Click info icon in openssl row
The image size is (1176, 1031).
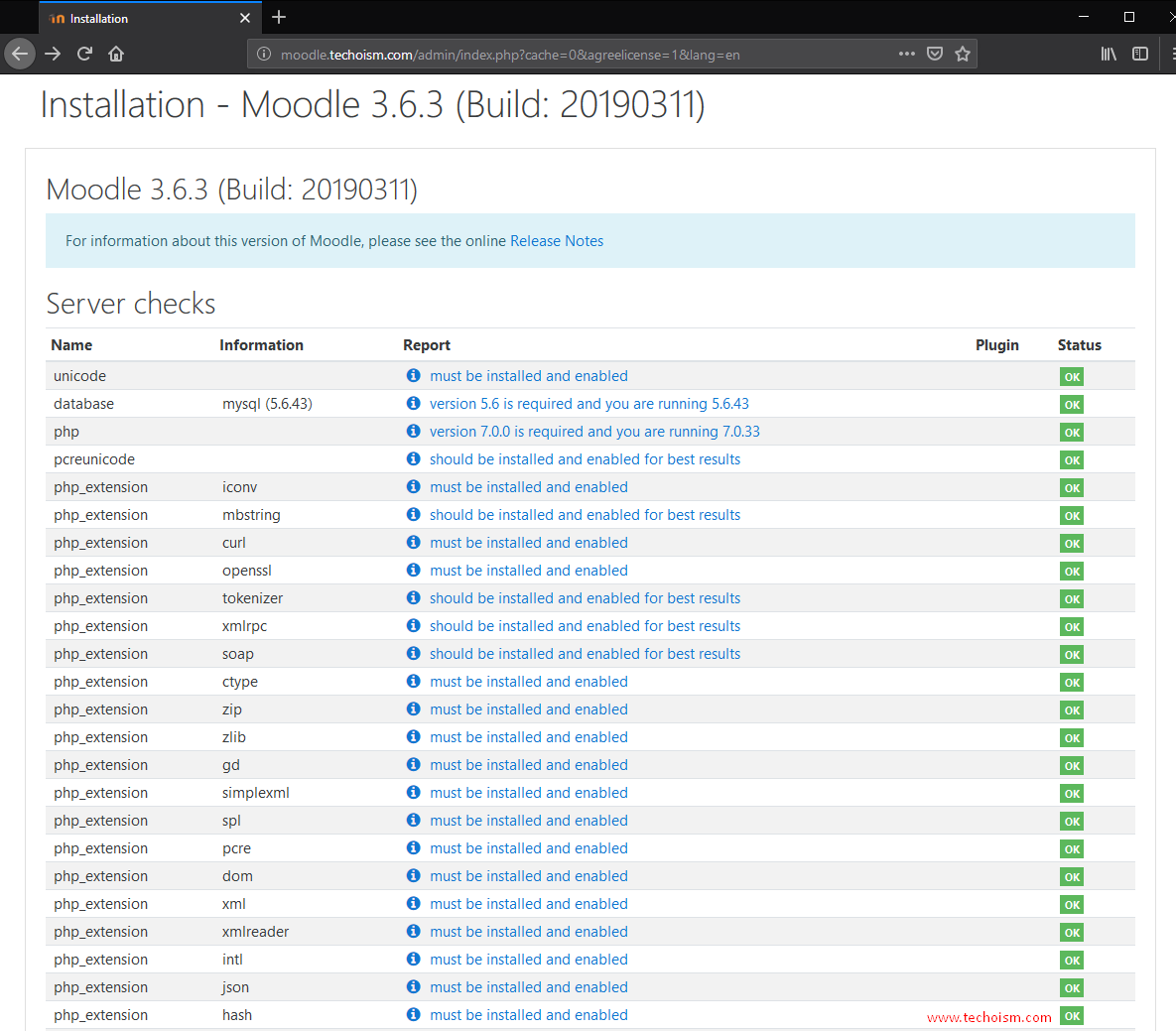pyautogui.click(x=413, y=570)
